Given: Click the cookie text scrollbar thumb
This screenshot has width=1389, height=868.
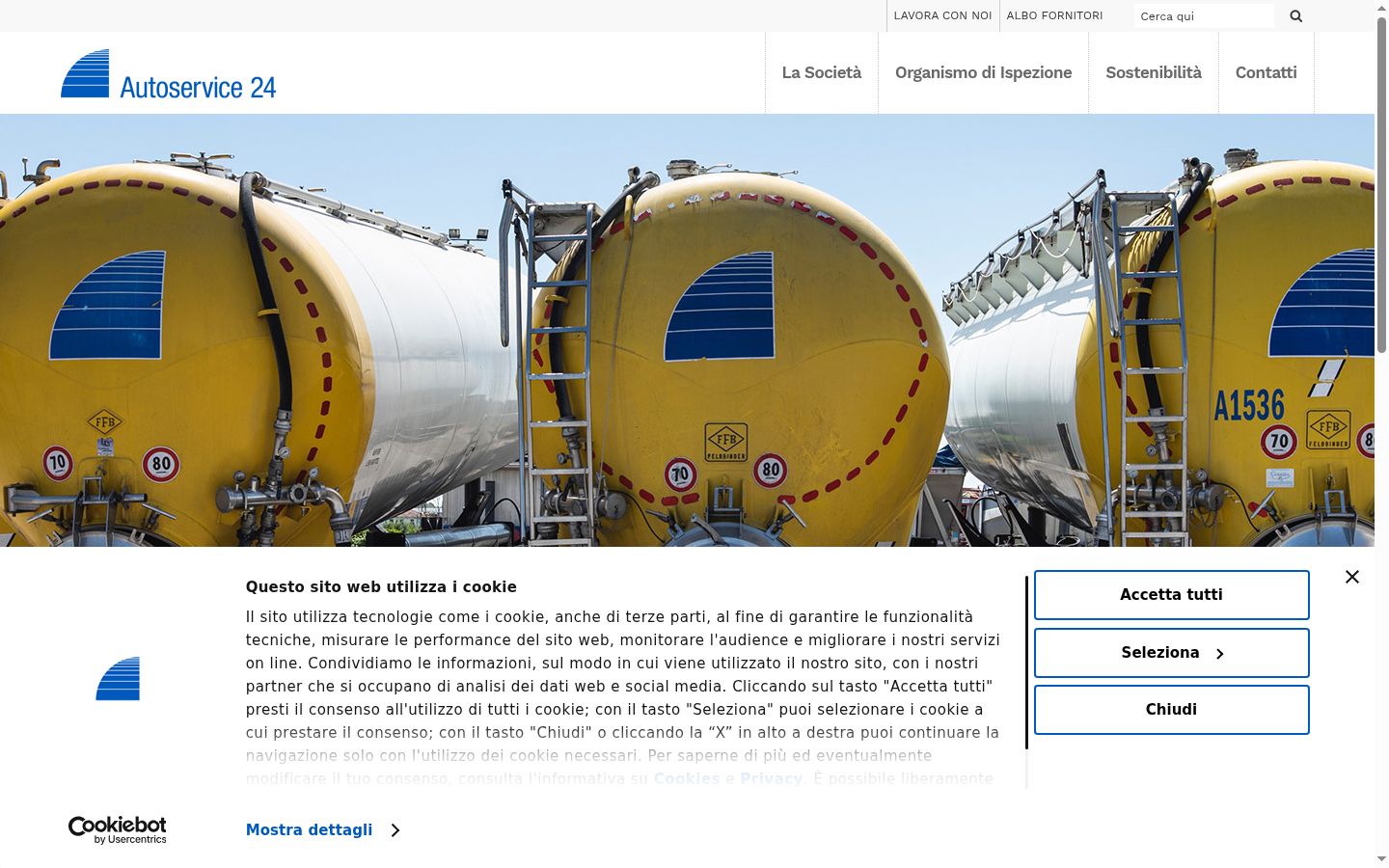Looking at the screenshot, I should (1026, 663).
